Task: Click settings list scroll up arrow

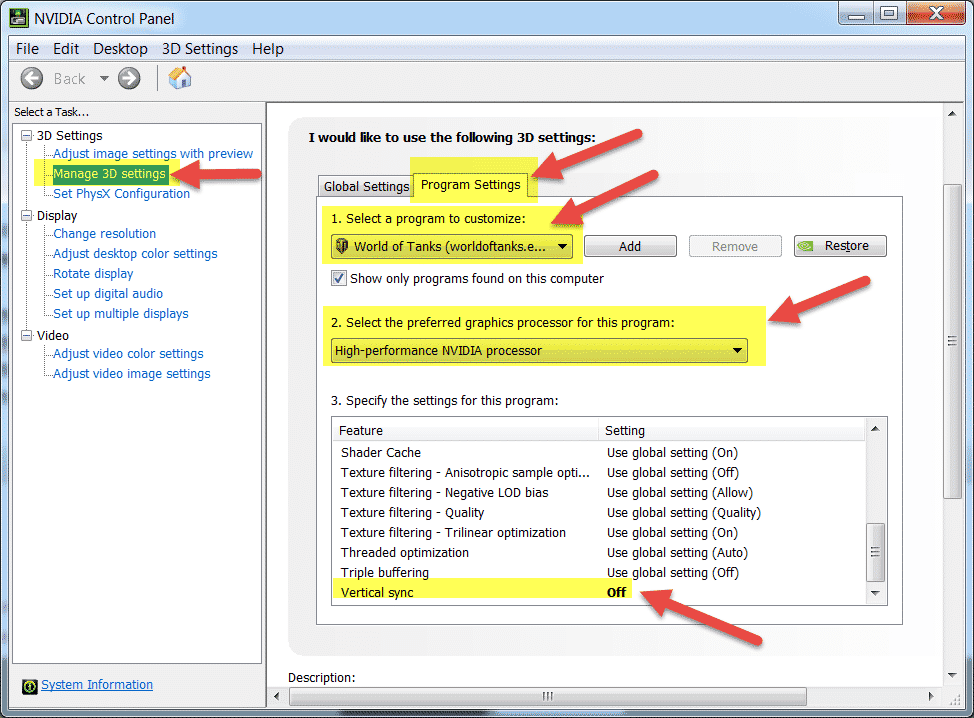Action: tap(875, 429)
